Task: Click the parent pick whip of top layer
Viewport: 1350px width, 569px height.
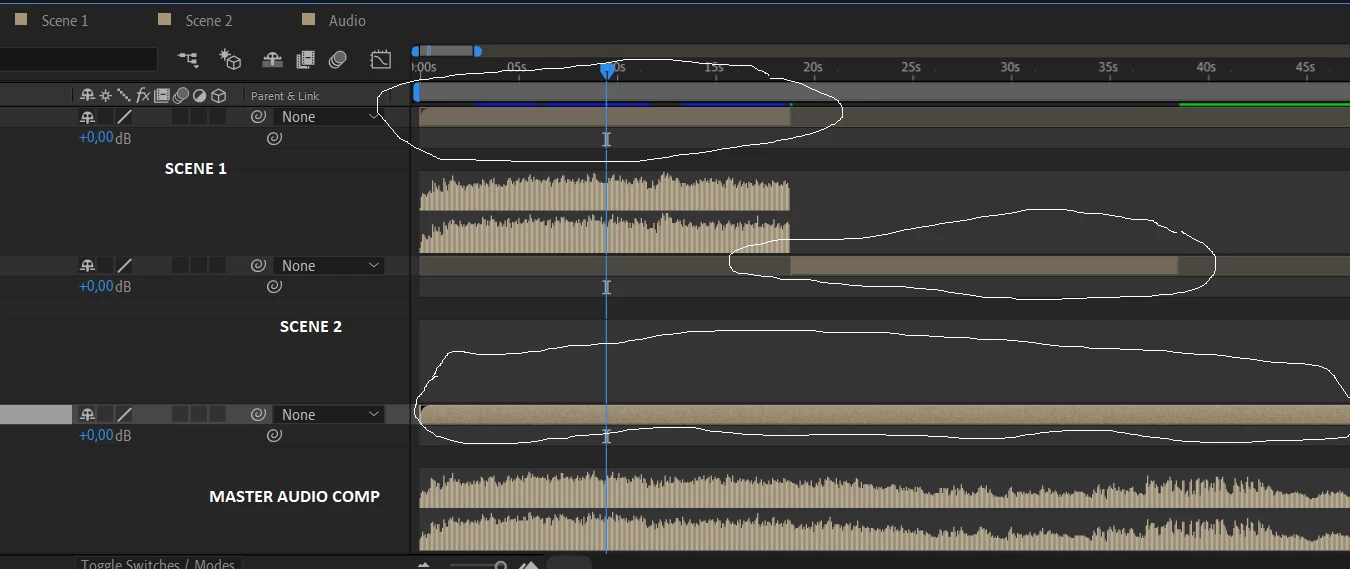Action: [258, 116]
